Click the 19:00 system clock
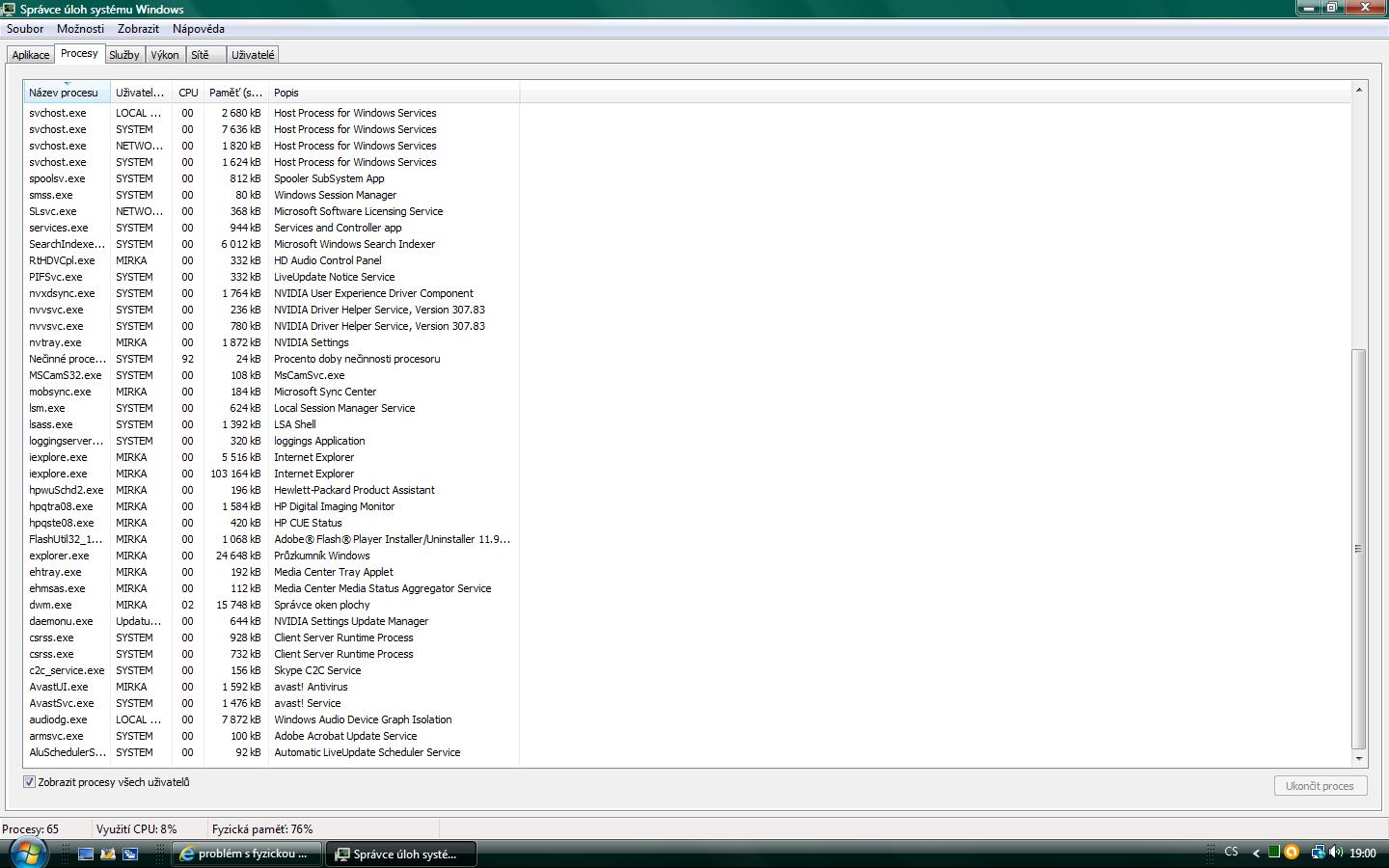This screenshot has width=1389, height=868. tap(1363, 853)
